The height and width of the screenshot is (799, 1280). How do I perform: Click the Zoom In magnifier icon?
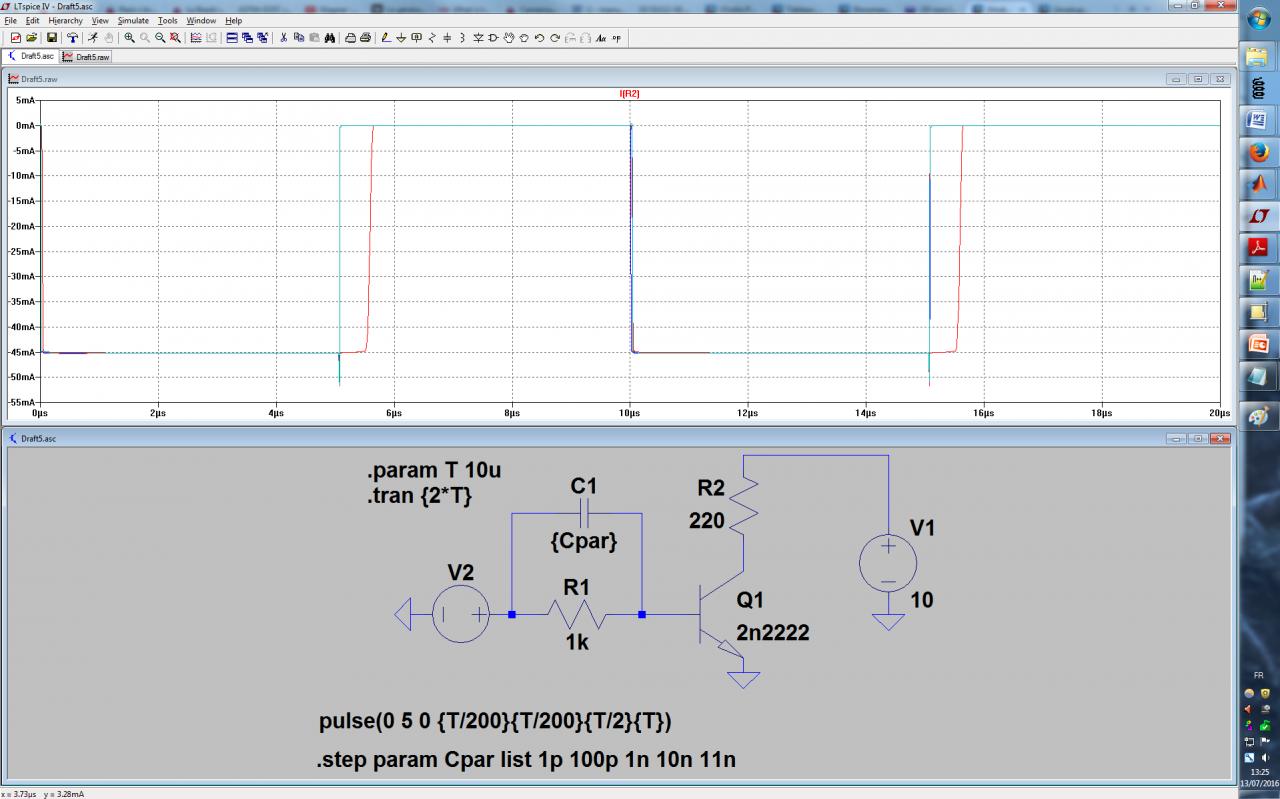[x=130, y=37]
